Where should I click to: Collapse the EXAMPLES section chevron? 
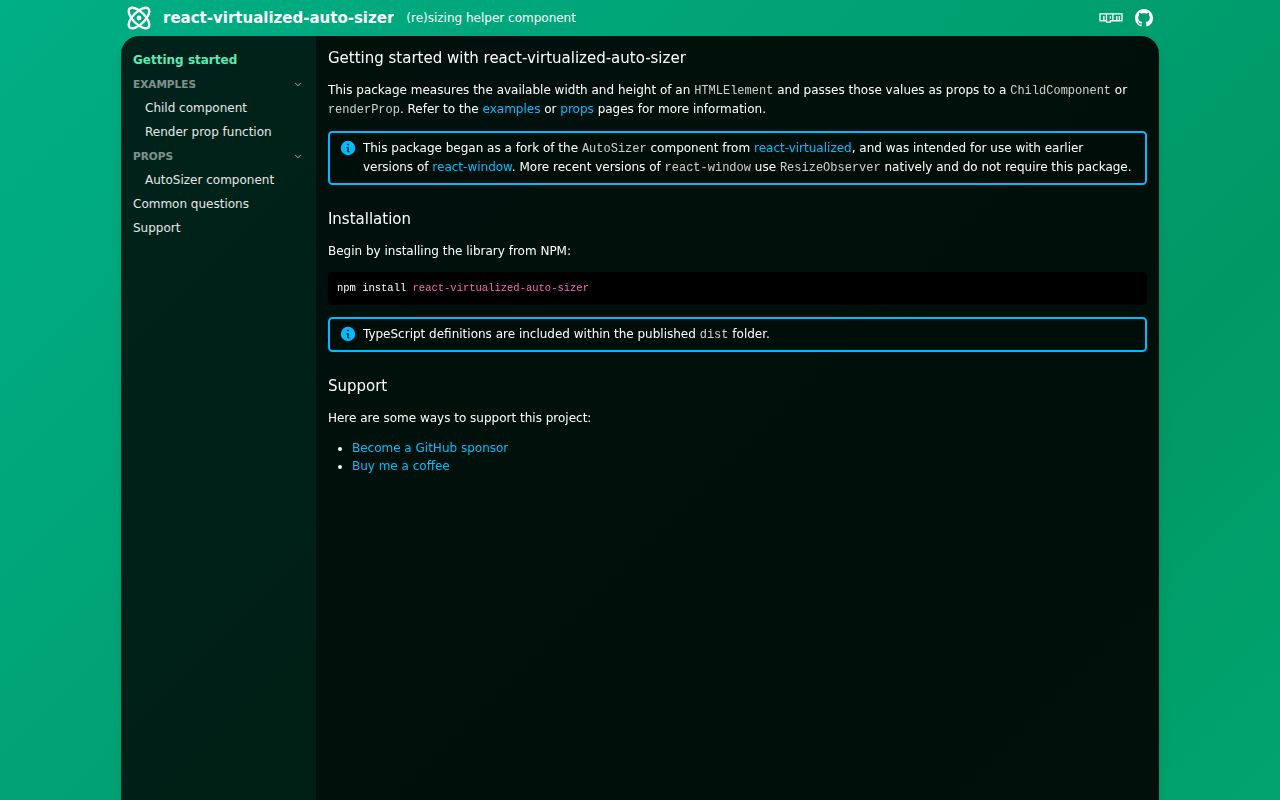[x=298, y=84]
